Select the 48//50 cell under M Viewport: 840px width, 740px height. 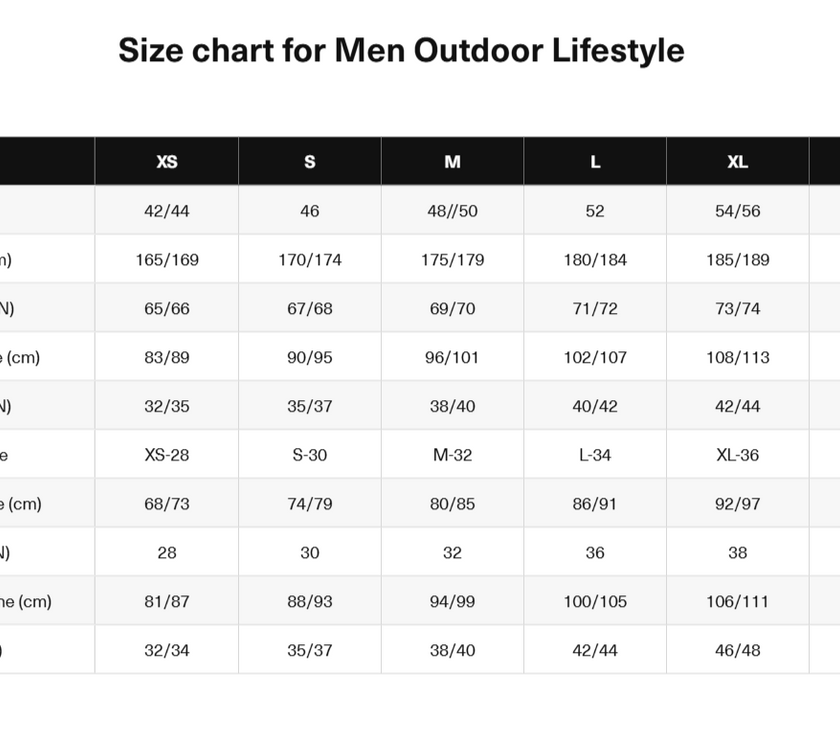[452, 211]
